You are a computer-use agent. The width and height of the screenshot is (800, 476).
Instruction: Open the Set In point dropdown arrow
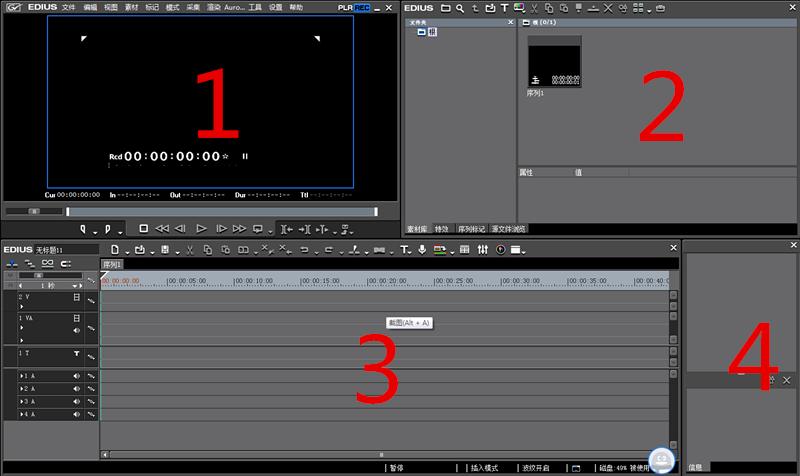click(x=95, y=232)
